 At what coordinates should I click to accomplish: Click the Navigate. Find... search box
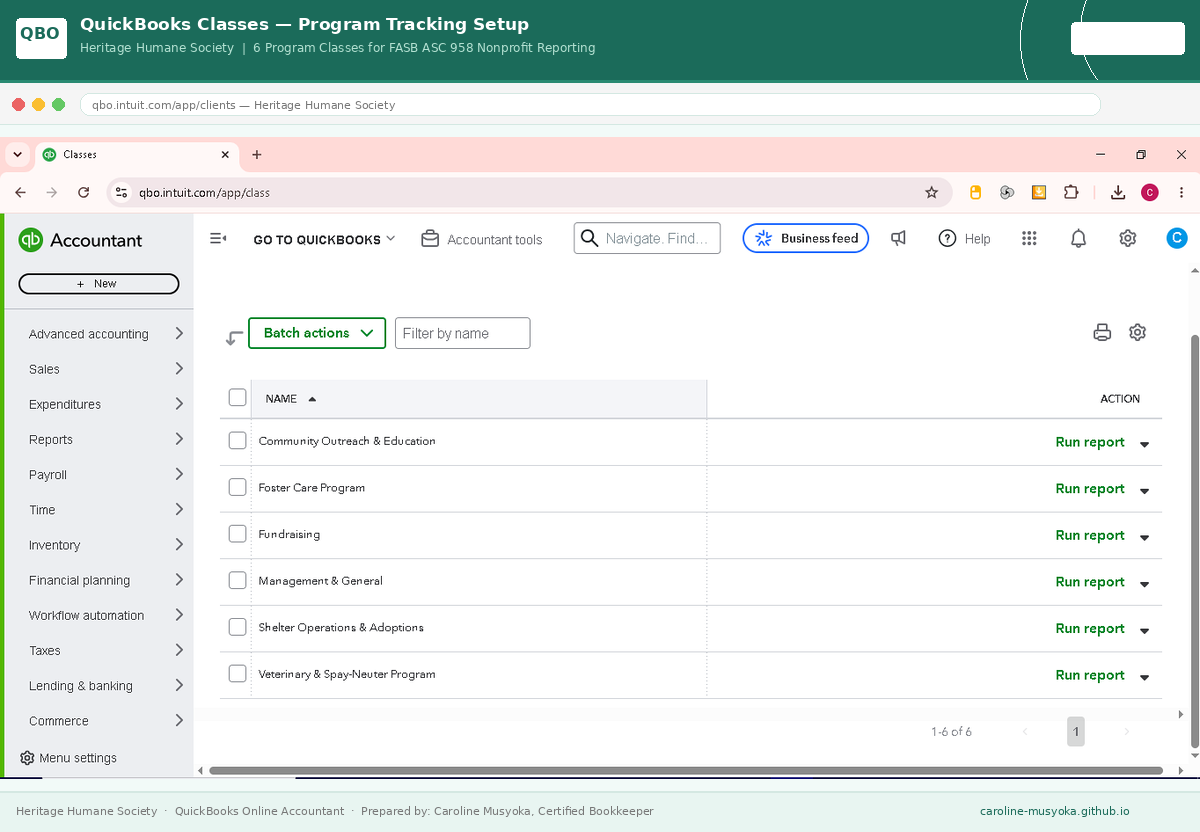(647, 238)
